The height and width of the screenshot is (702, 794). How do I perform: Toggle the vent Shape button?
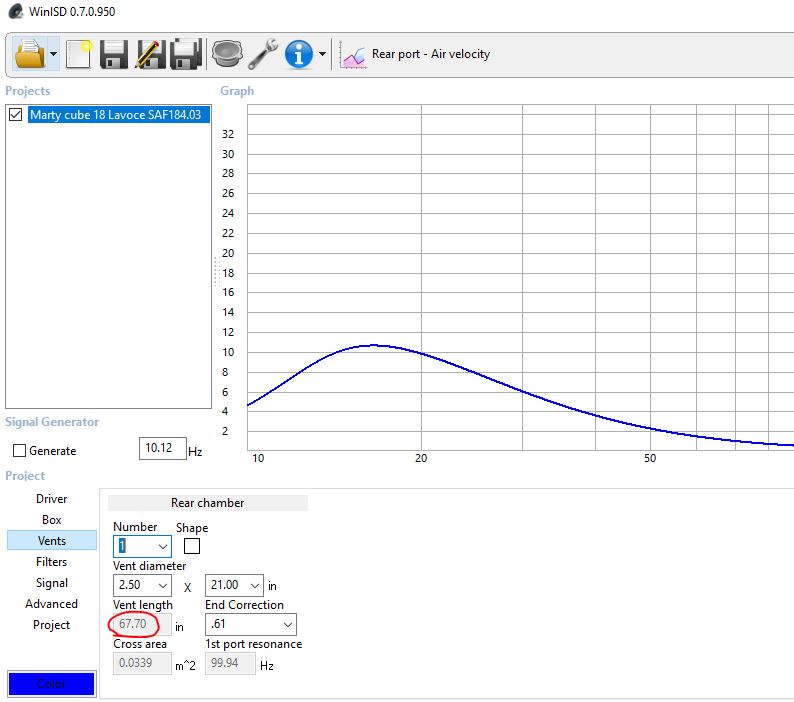click(x=192, y=546)
